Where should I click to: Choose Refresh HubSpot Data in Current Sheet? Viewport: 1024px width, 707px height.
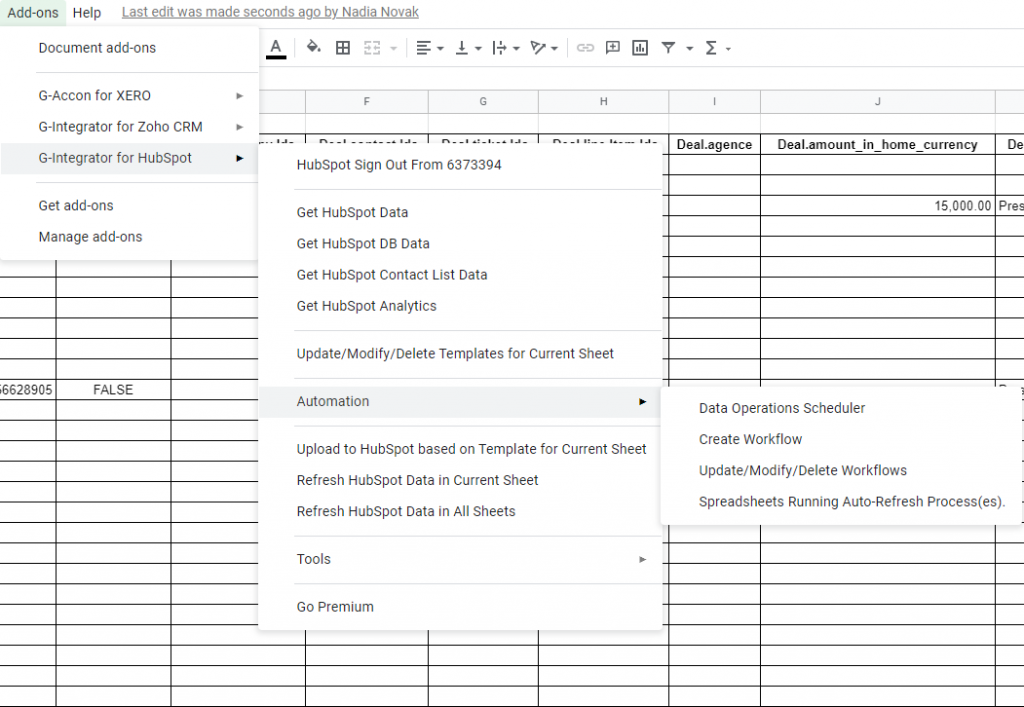460,480
